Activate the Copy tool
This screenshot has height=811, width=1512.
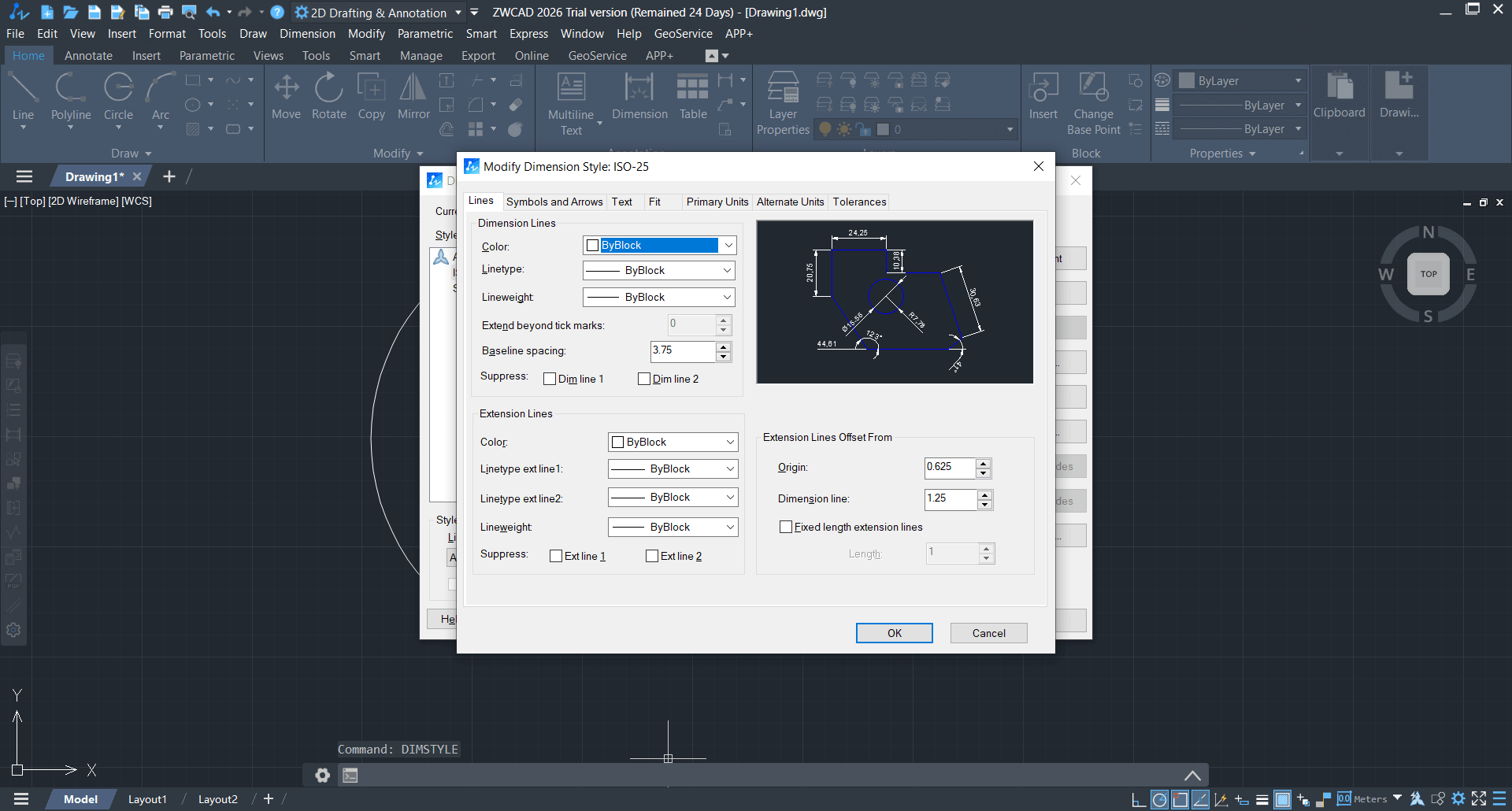click(x=371, y=96)
